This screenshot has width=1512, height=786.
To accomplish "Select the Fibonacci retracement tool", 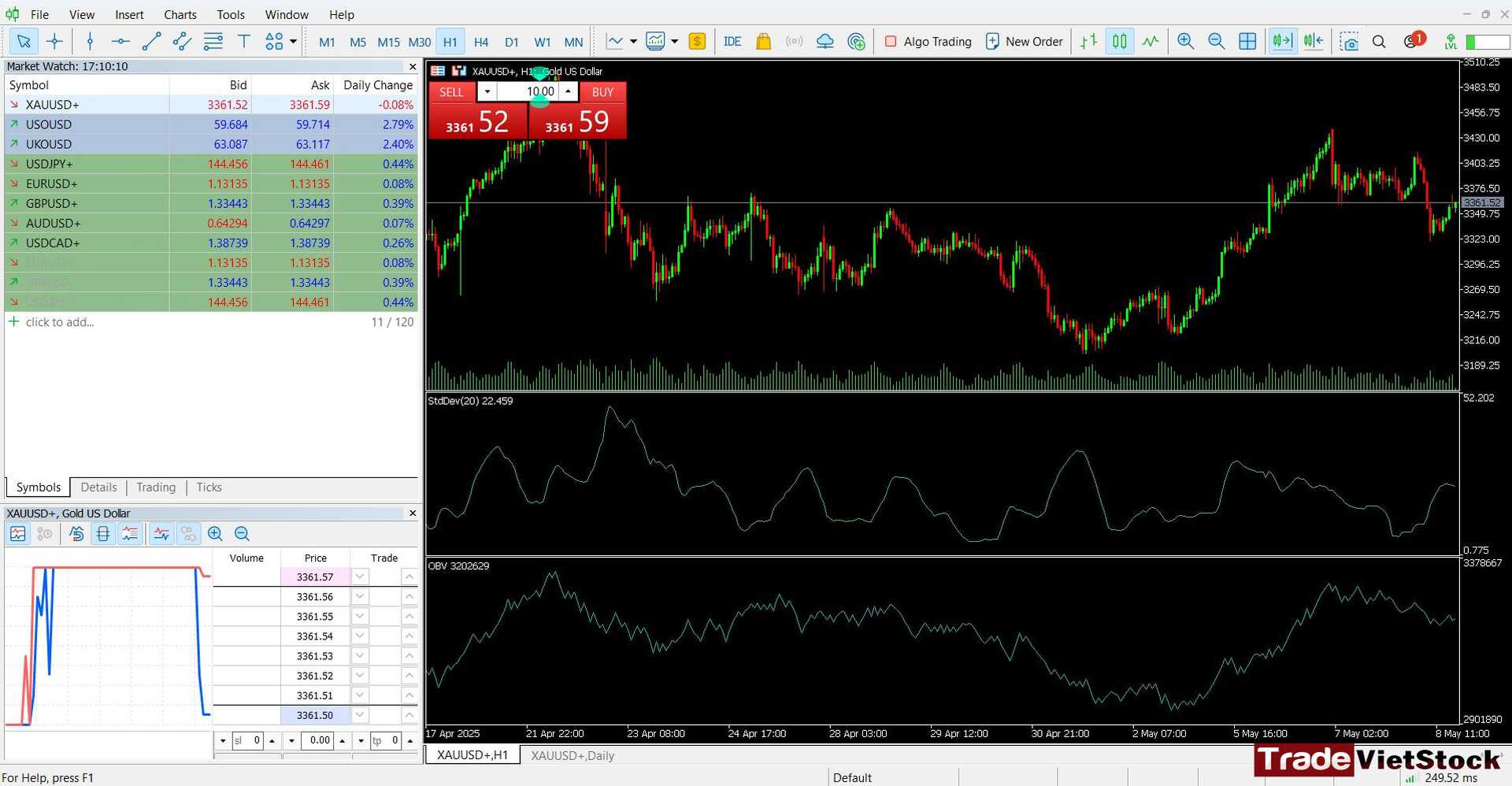I will pyautogui.click(x=213, y=41).
